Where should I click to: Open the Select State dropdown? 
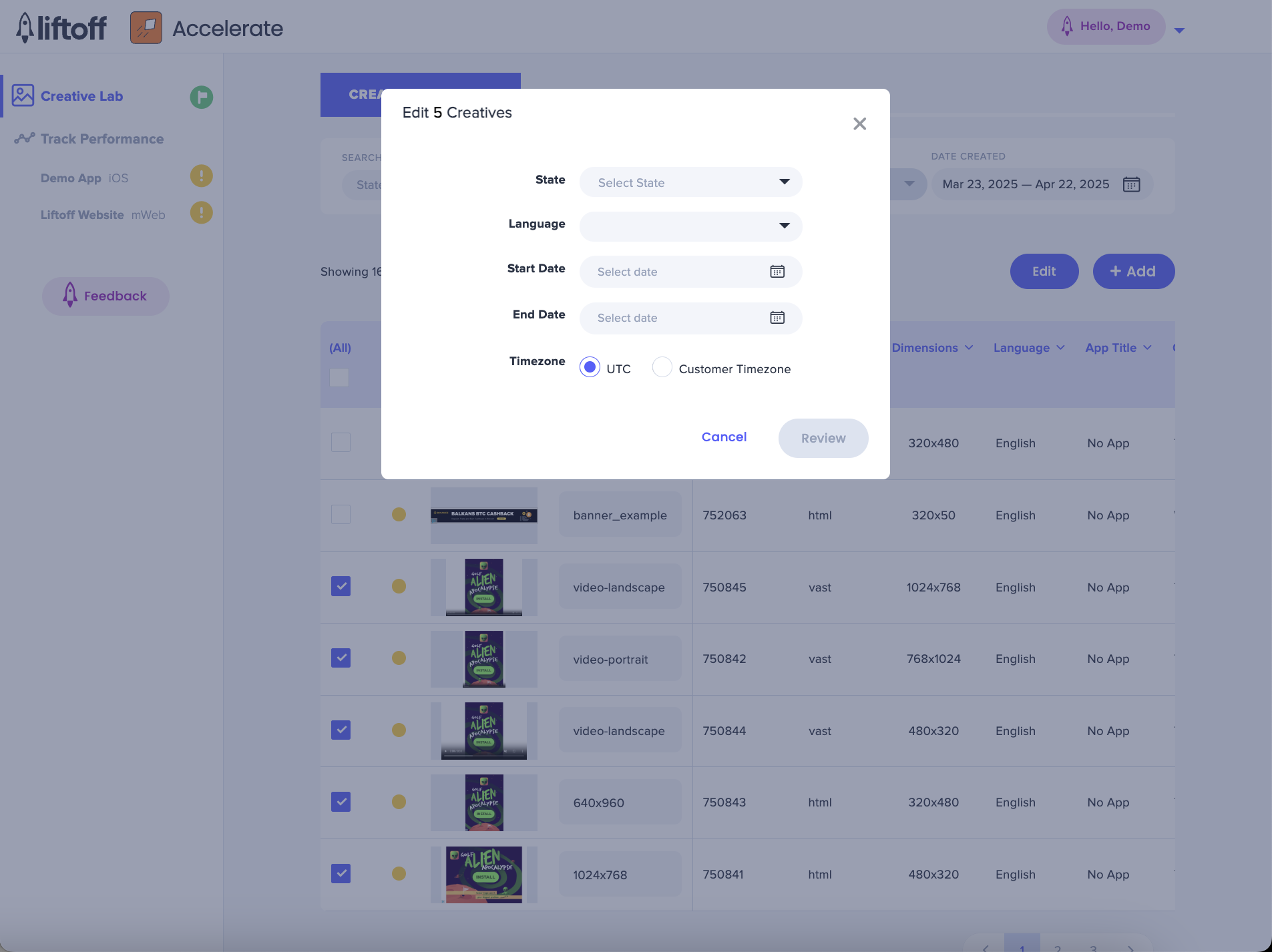[690, 182]
